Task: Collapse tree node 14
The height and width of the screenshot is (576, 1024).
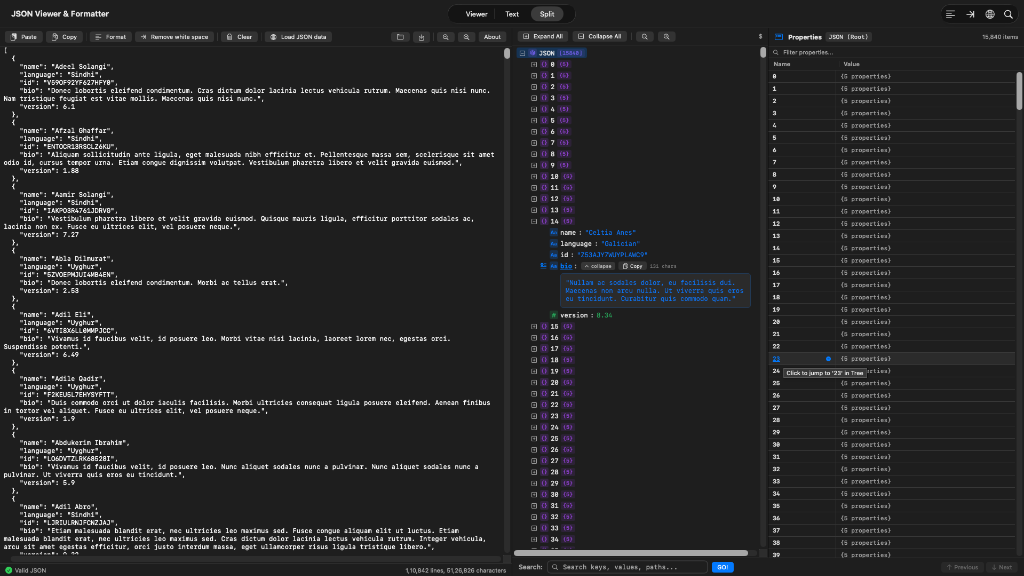Action: coord(534,221)
